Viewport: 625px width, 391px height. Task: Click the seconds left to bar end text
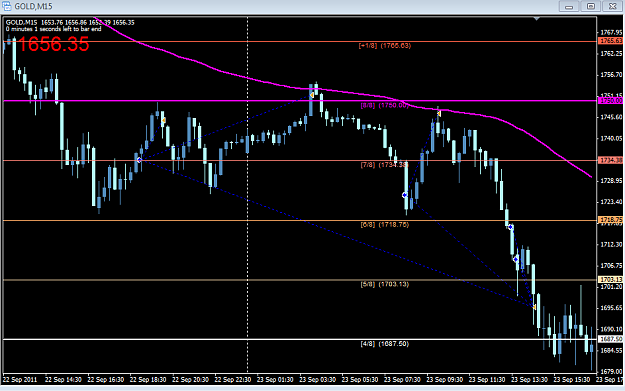[53, 29]
